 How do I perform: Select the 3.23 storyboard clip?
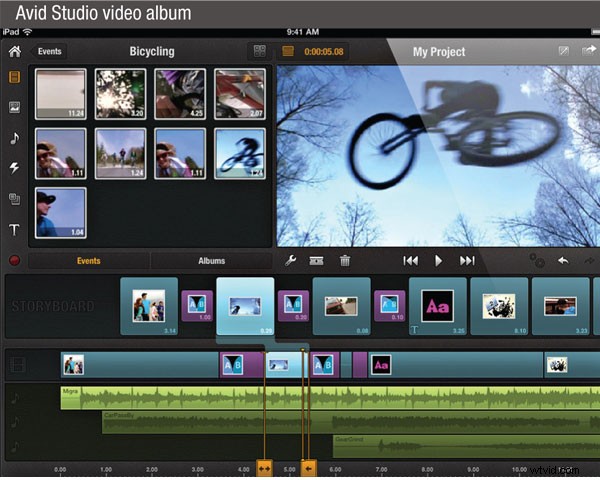pyautogui.click(x=561, y=306)
